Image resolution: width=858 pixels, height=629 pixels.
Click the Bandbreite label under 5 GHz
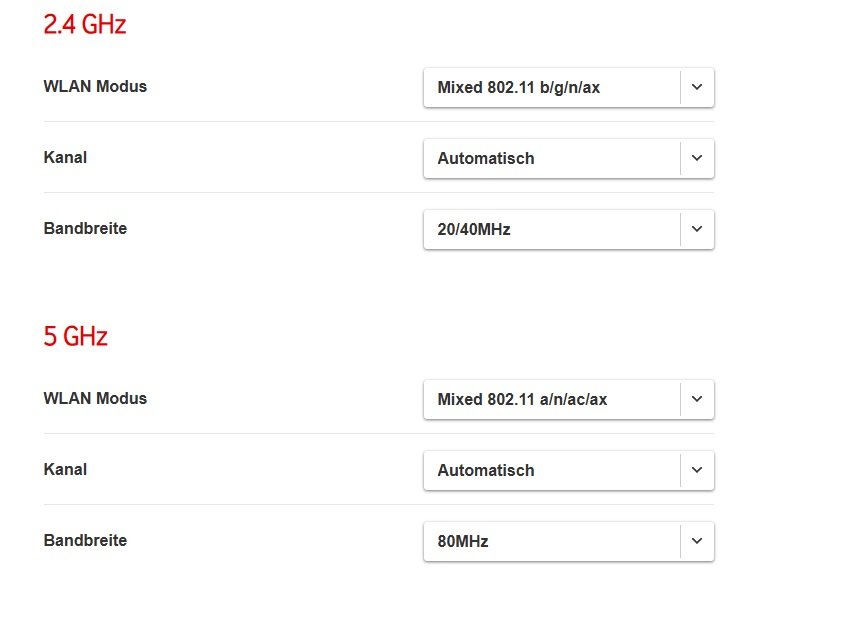[x=85, y=540]
